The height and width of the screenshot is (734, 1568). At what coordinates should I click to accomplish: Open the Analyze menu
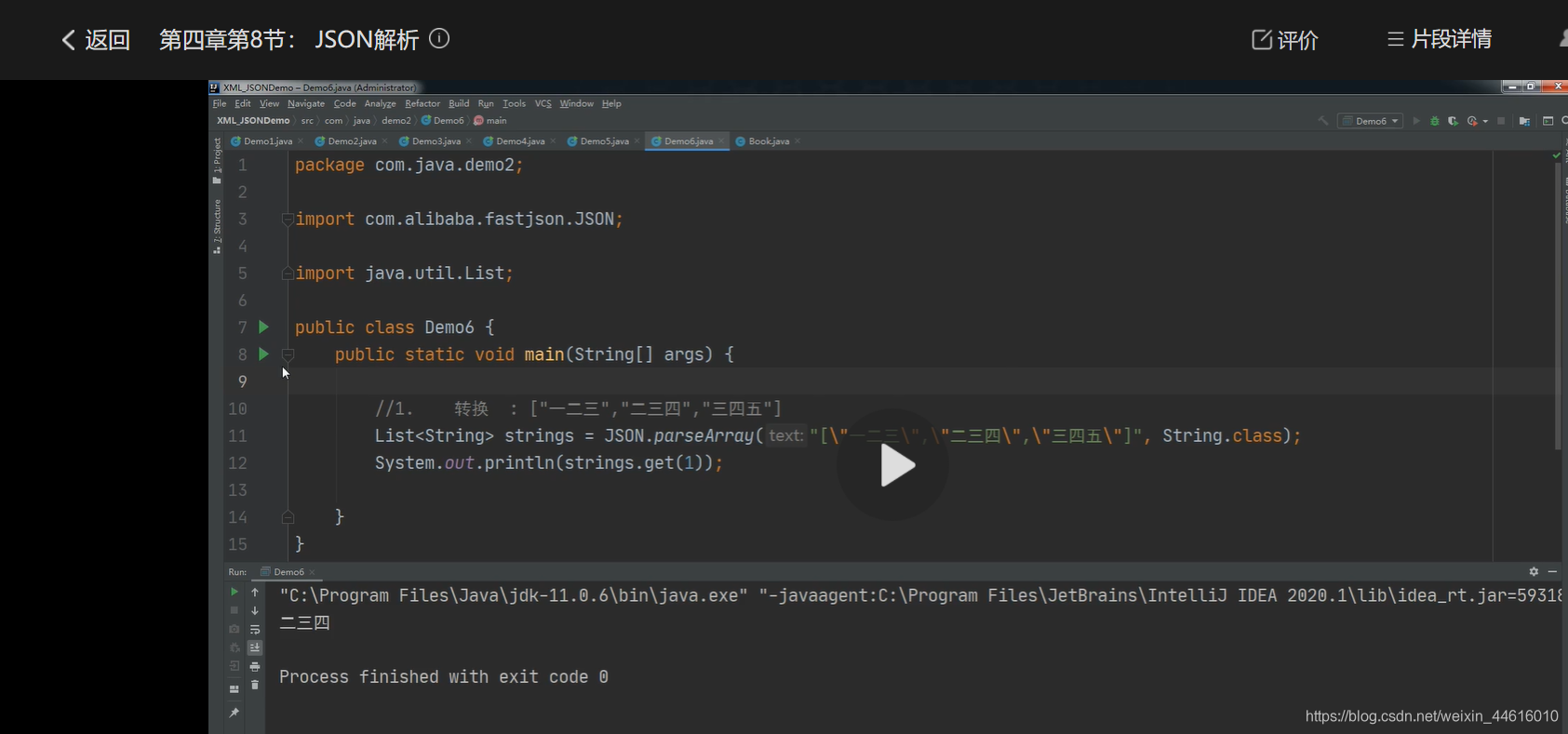pos(380,103)
